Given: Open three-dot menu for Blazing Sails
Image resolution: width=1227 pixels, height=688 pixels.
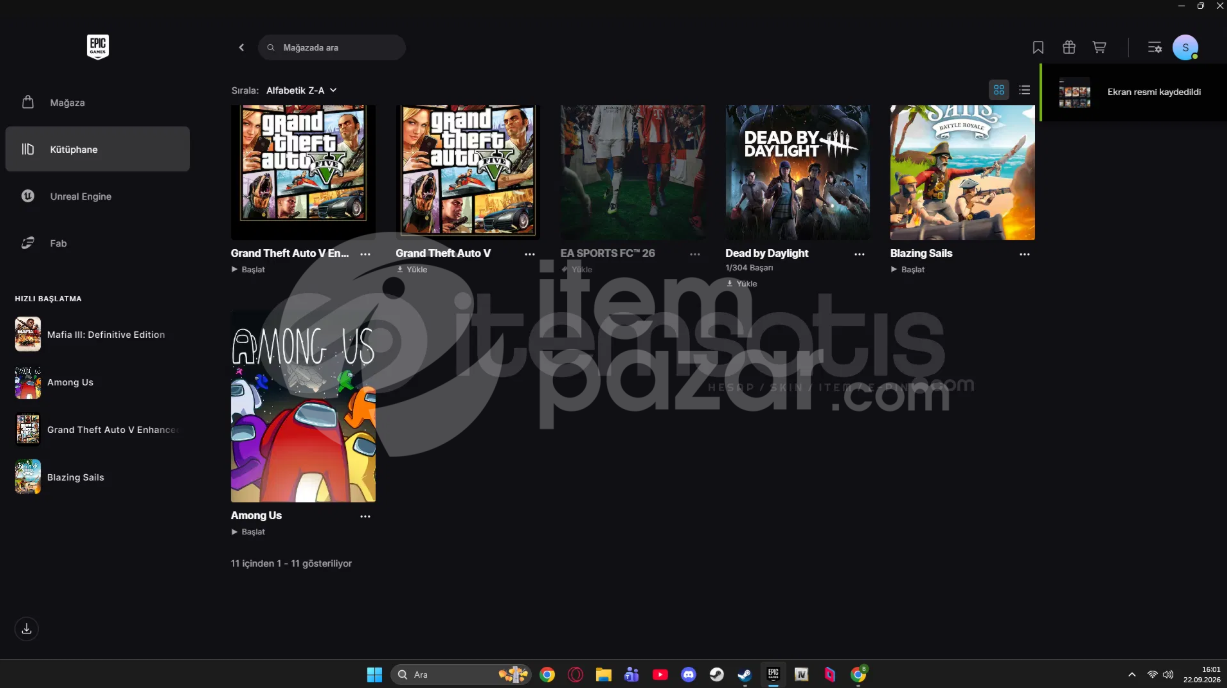Looking at the screenshot, I should click(1024, 254).
